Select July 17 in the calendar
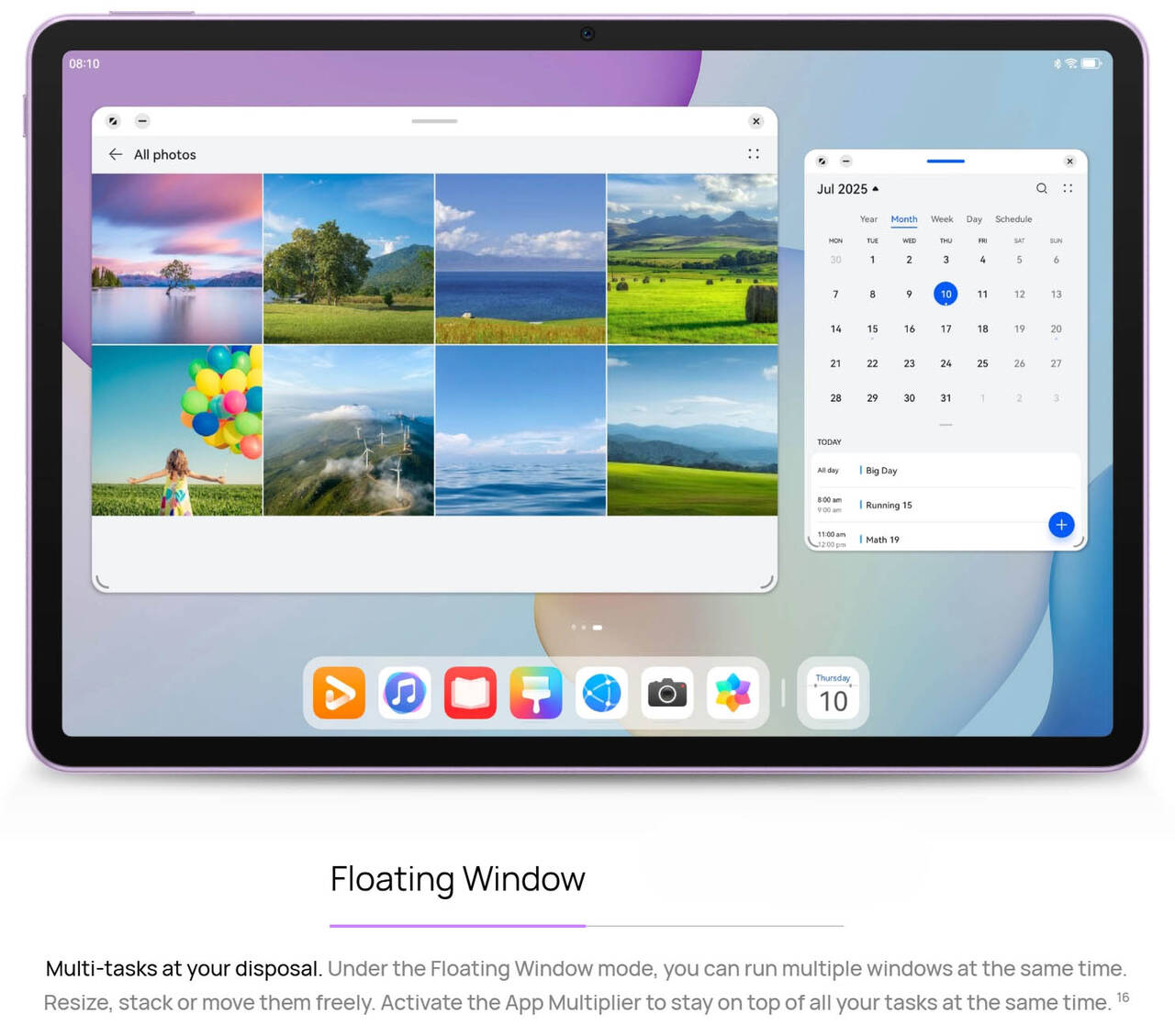 click(x=946, y=329)
